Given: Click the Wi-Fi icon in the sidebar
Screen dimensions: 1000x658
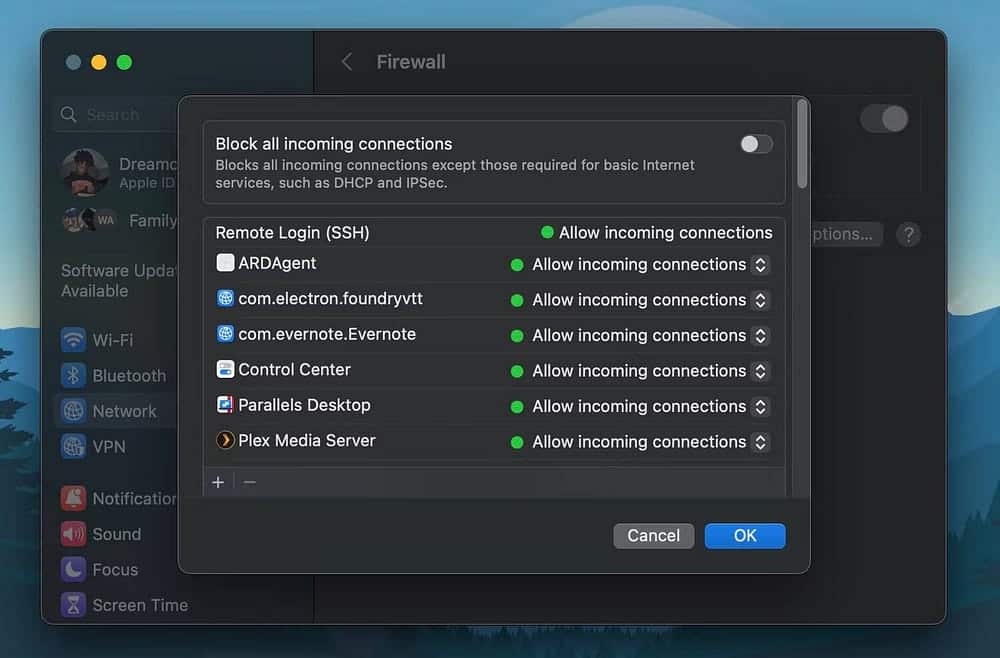Looking at the screenshot, I should point(73,340).
